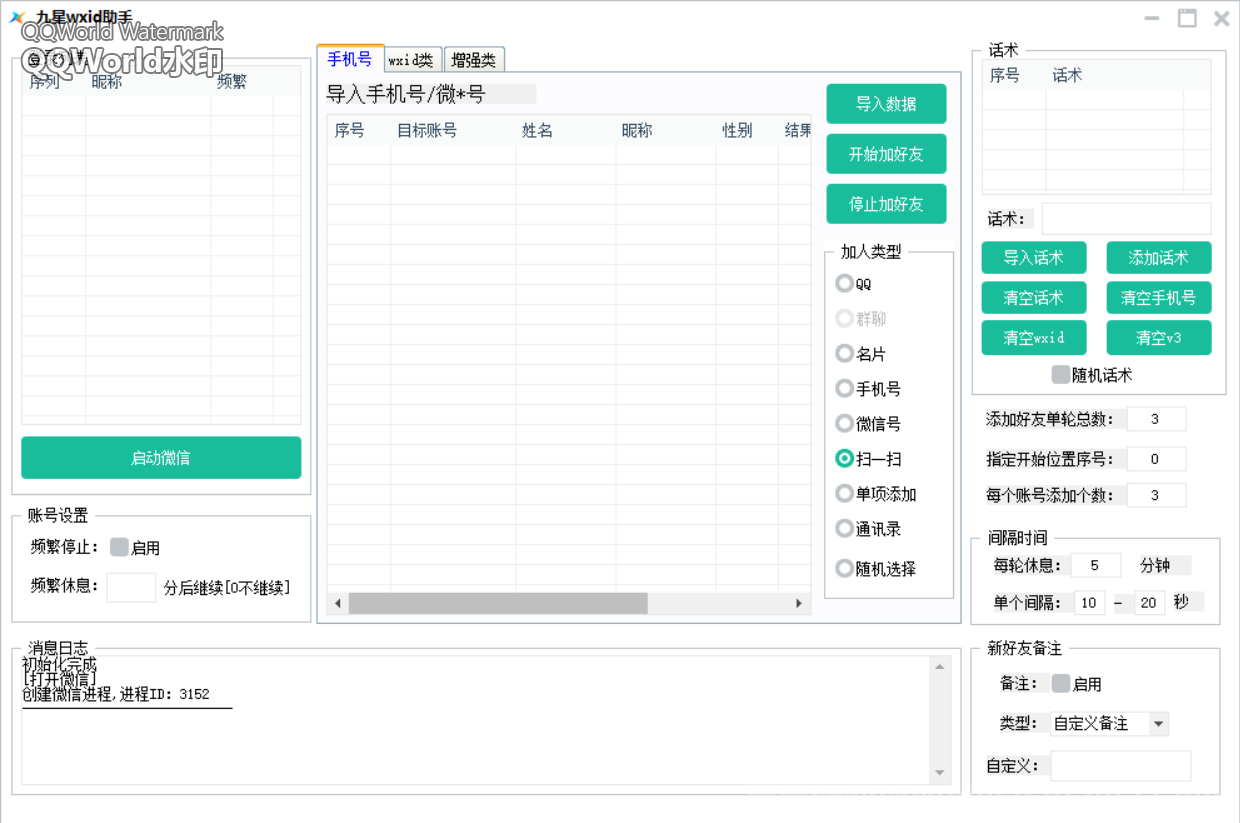The height and width of the screenshot is (823, 1240).
Task: Launch WeChat with 启动微信 button
Action: pos(161,458)
